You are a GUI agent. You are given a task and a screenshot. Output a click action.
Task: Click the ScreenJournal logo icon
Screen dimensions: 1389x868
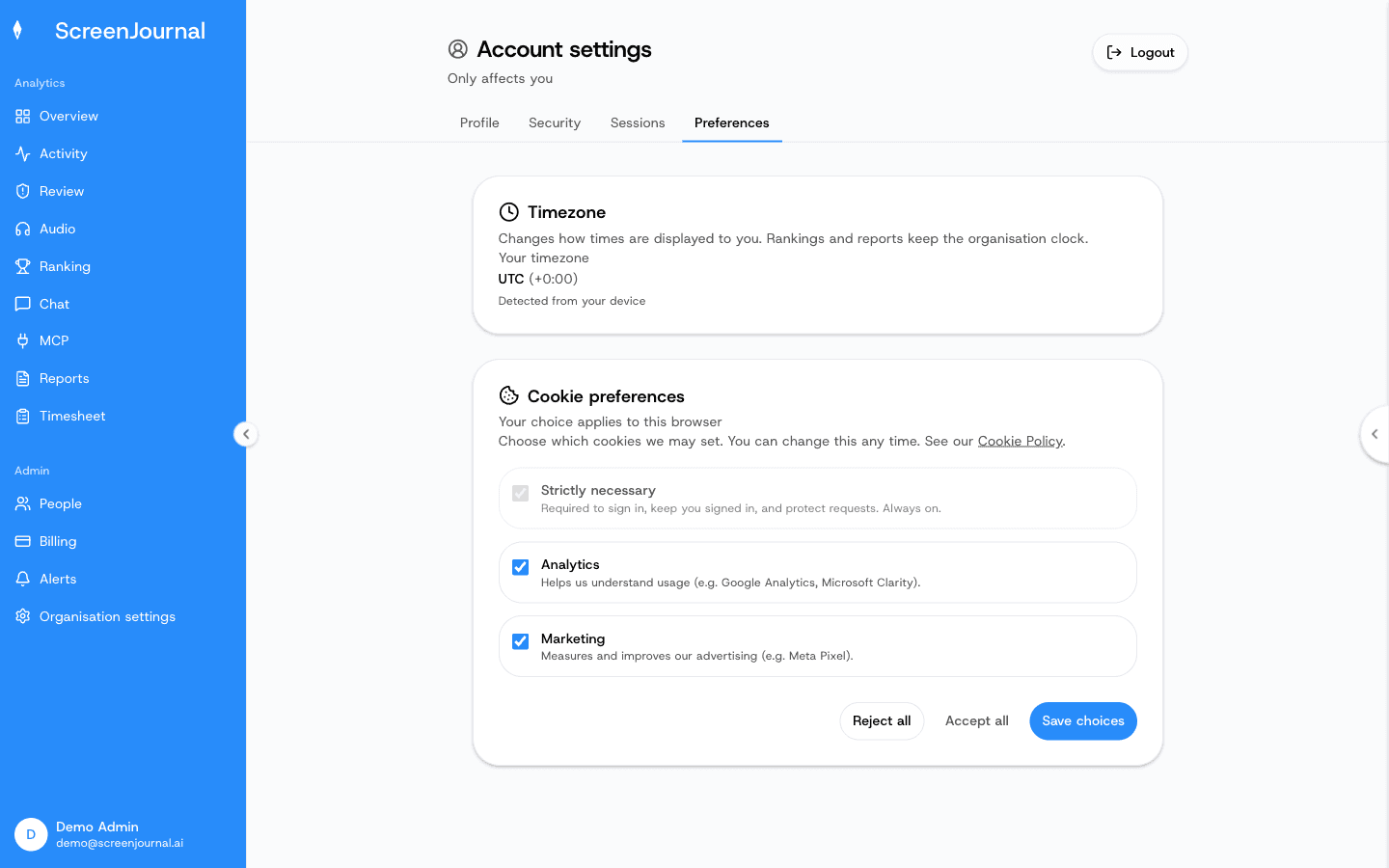(17, 31)
